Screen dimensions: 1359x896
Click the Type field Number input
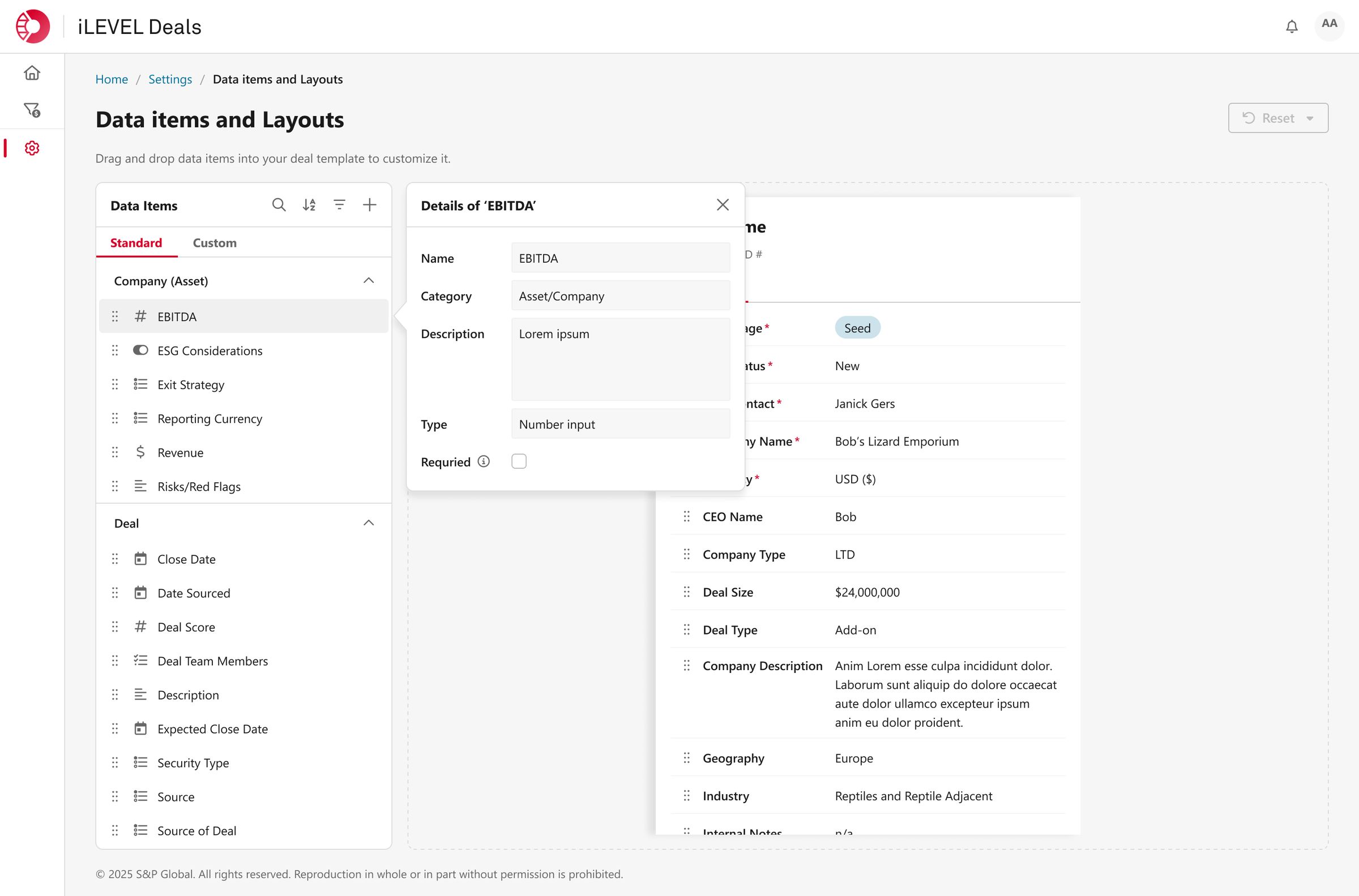(621, 424)
